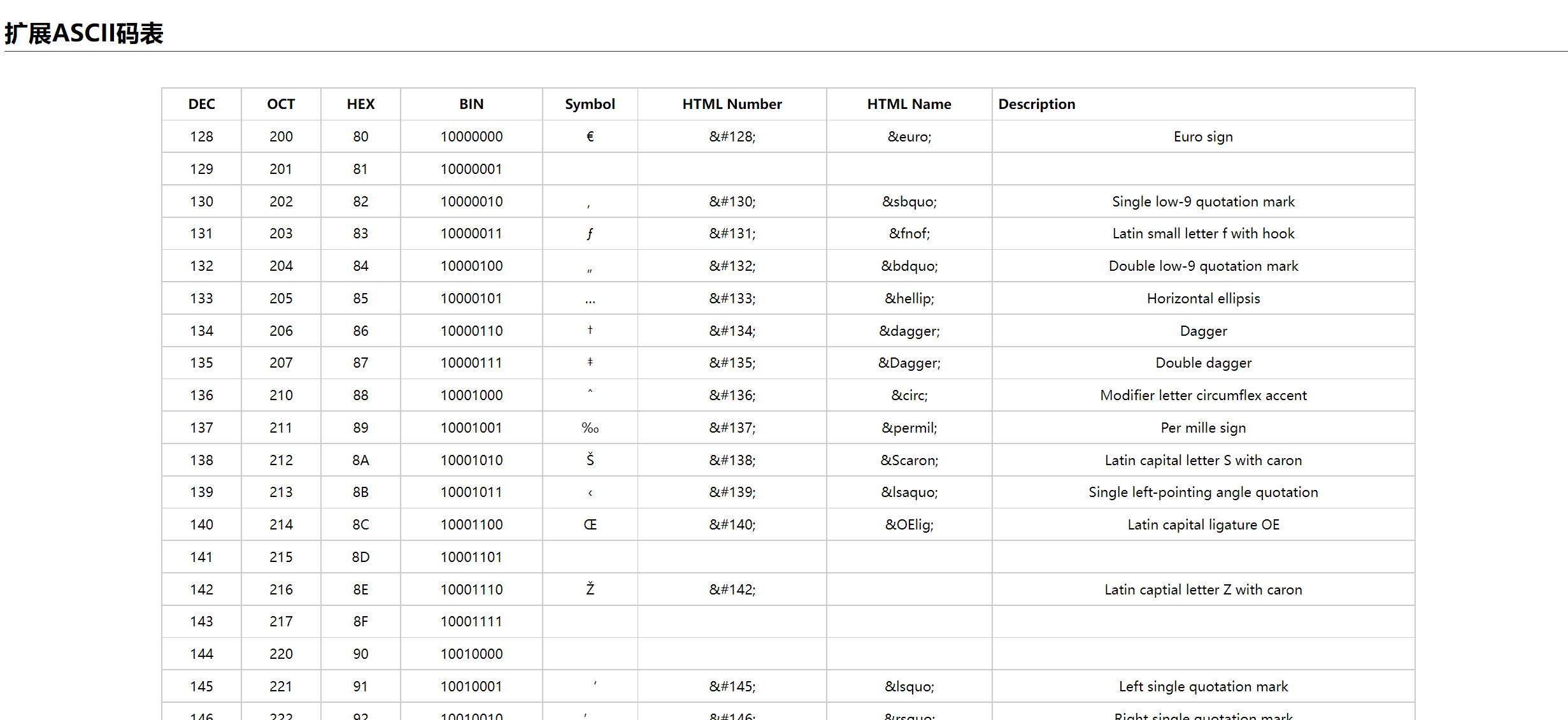Click the Œ ligature symbol cell

590,524
